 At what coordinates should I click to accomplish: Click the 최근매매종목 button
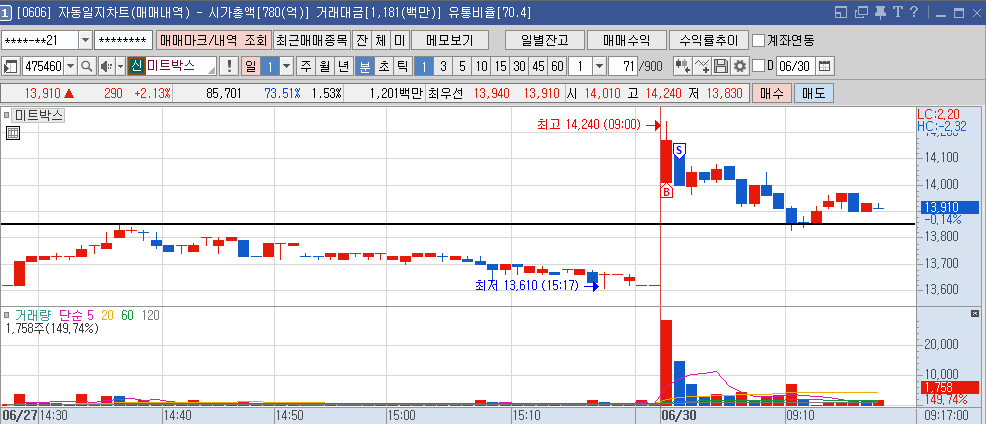(312, 40)
